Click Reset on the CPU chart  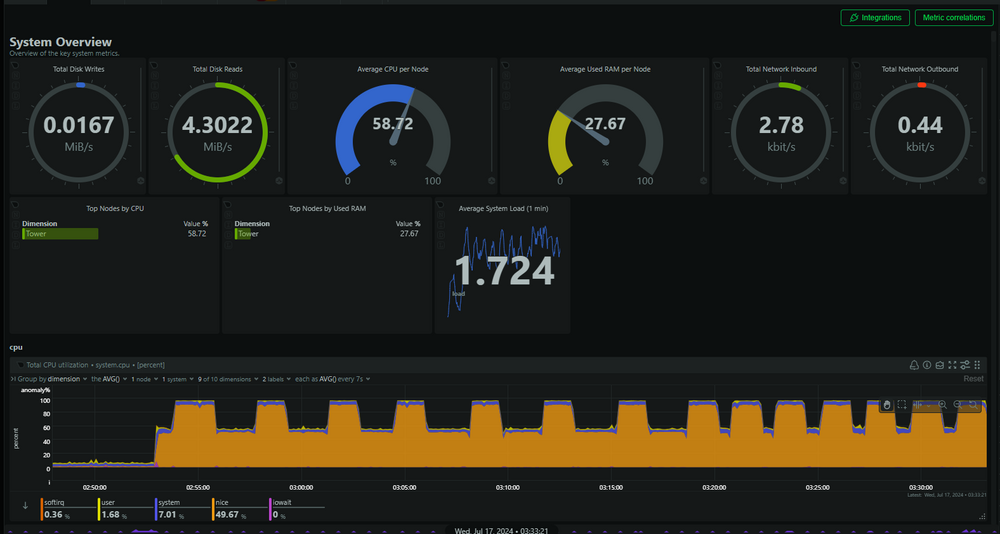[x=973, y=379]
